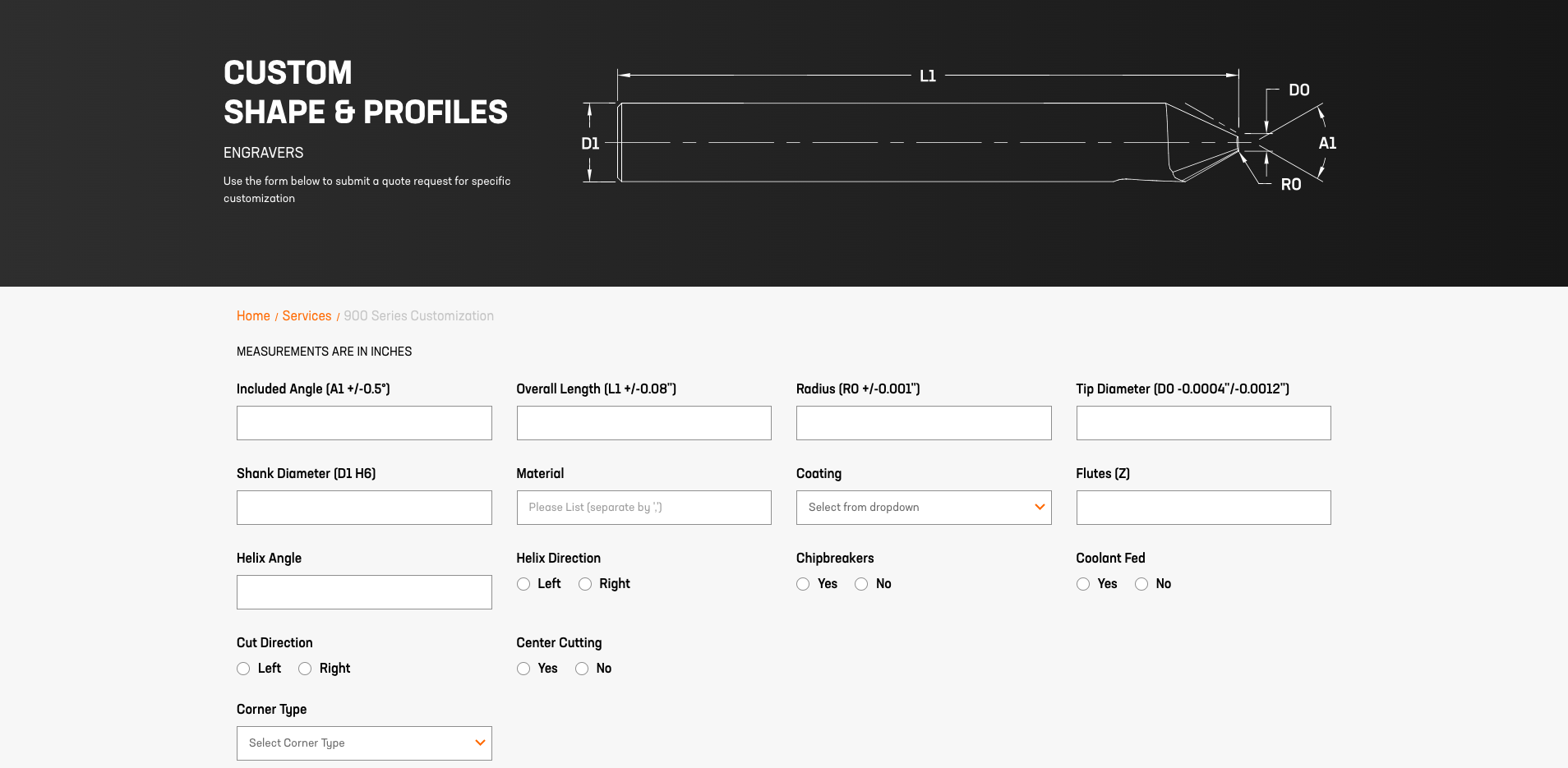Click the Material list input field

[x=643, y=508]
